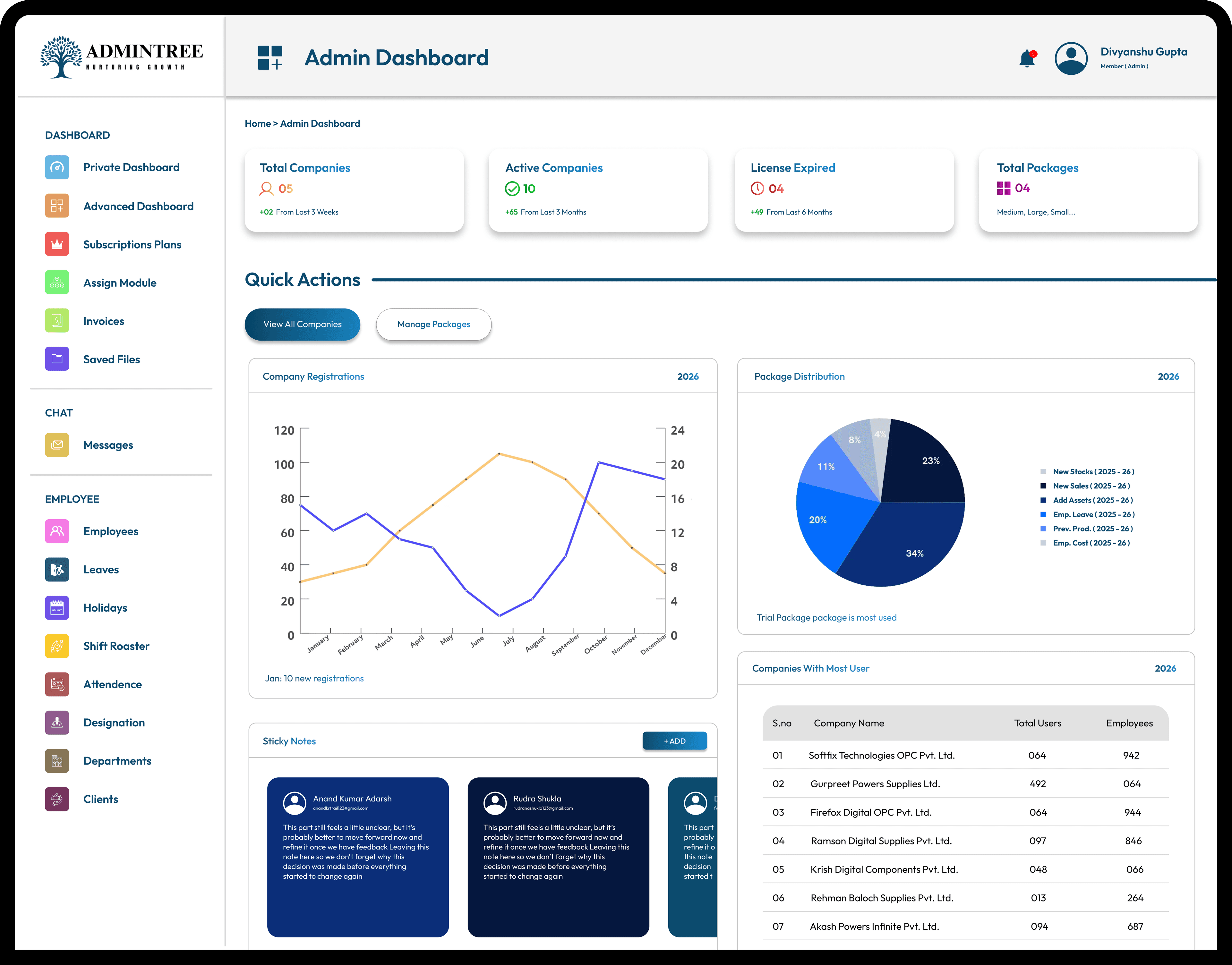The height and width of the screenshot is (965, 1232).
Task: Click the Invoices document icon
Action: (x=57, y=321)
